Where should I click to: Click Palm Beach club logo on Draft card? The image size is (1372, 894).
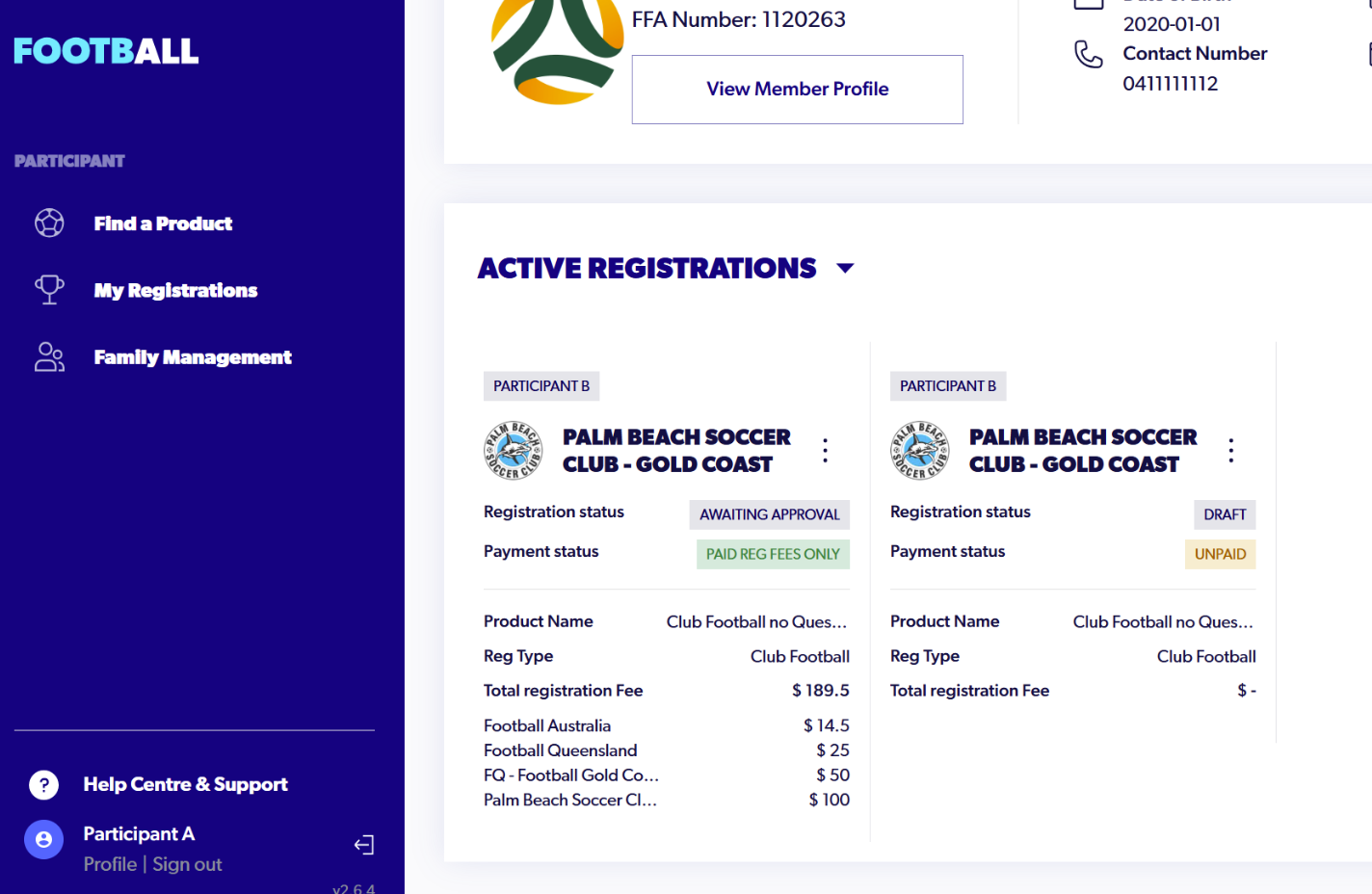919,450
